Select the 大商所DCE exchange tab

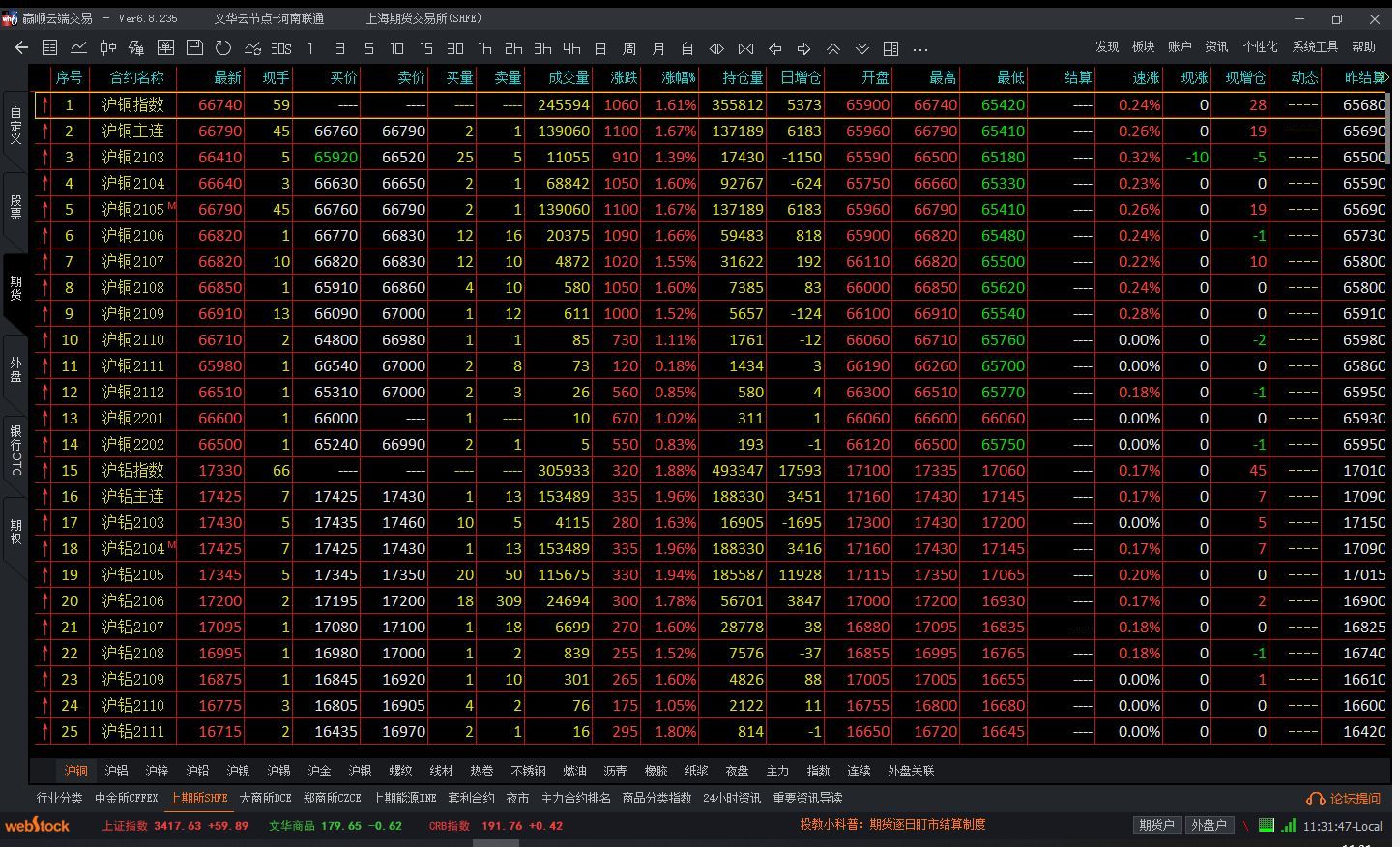click(265, 798)
